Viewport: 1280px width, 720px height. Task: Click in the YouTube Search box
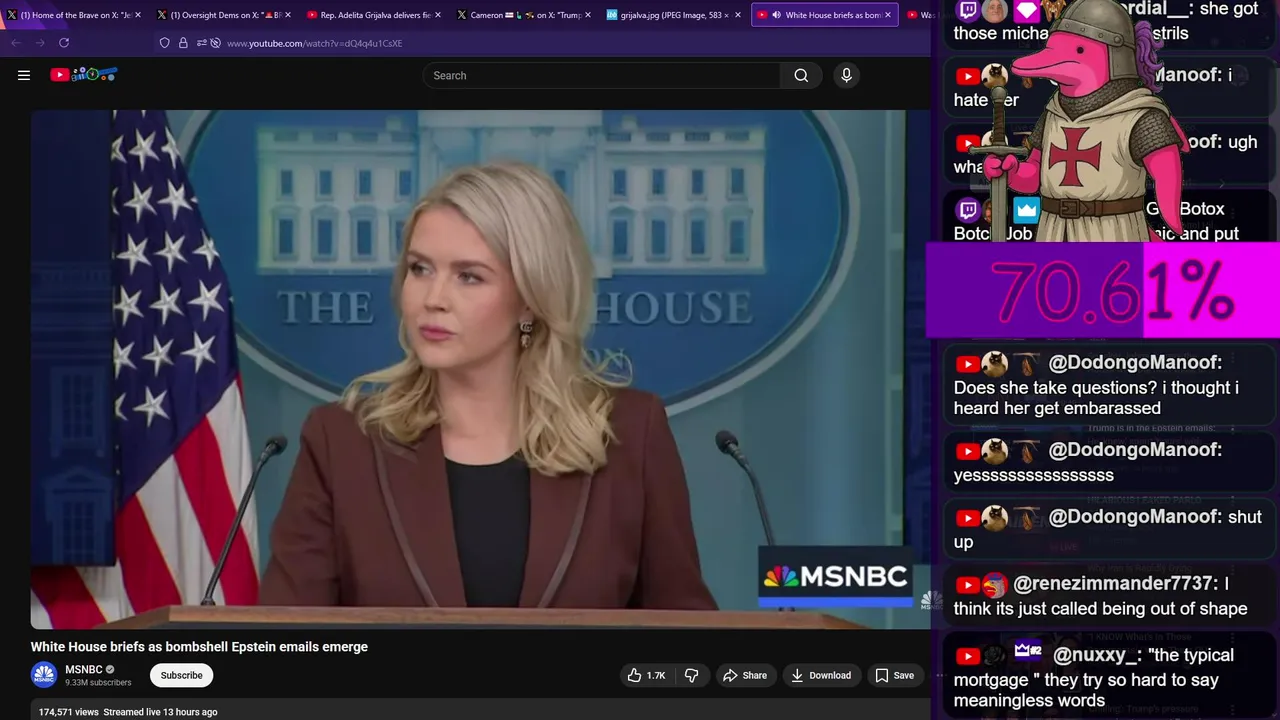click(x=602, y=75)
